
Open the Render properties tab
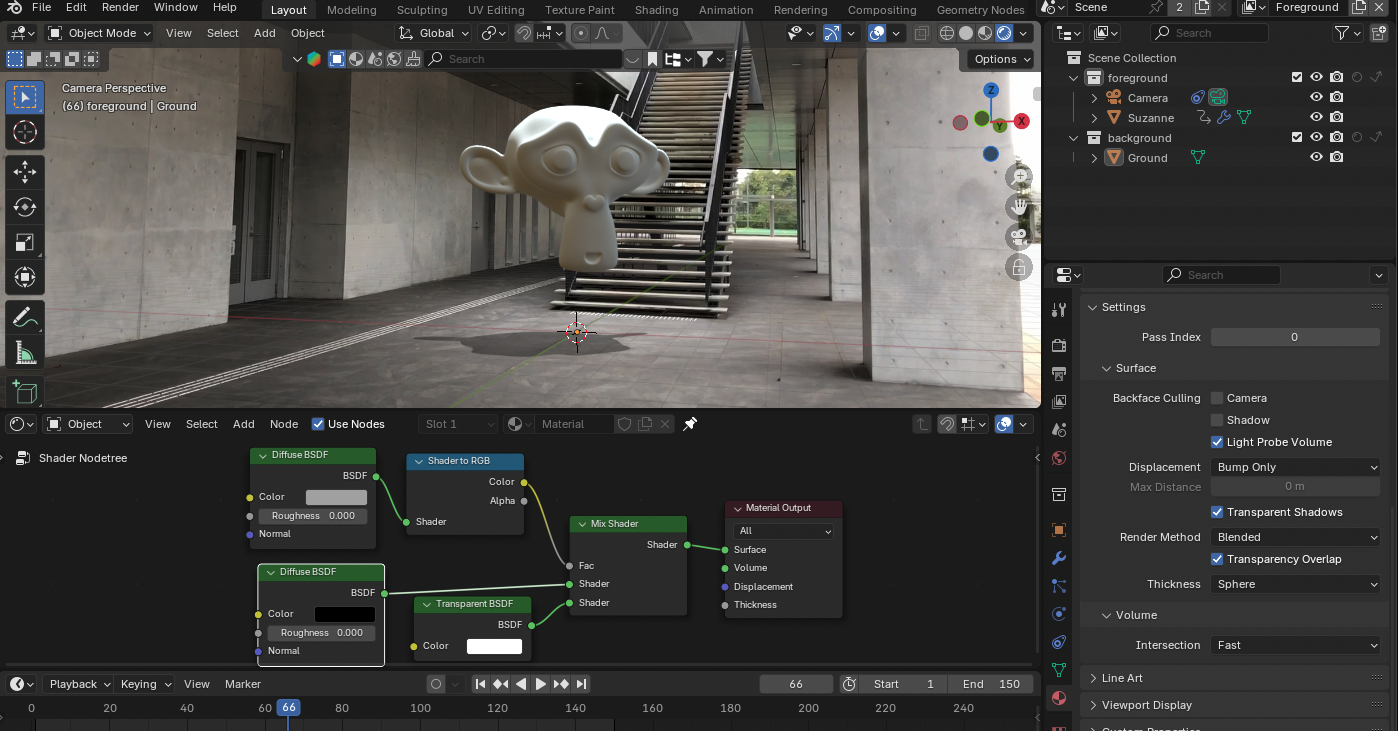click(x=1059, y=345)
